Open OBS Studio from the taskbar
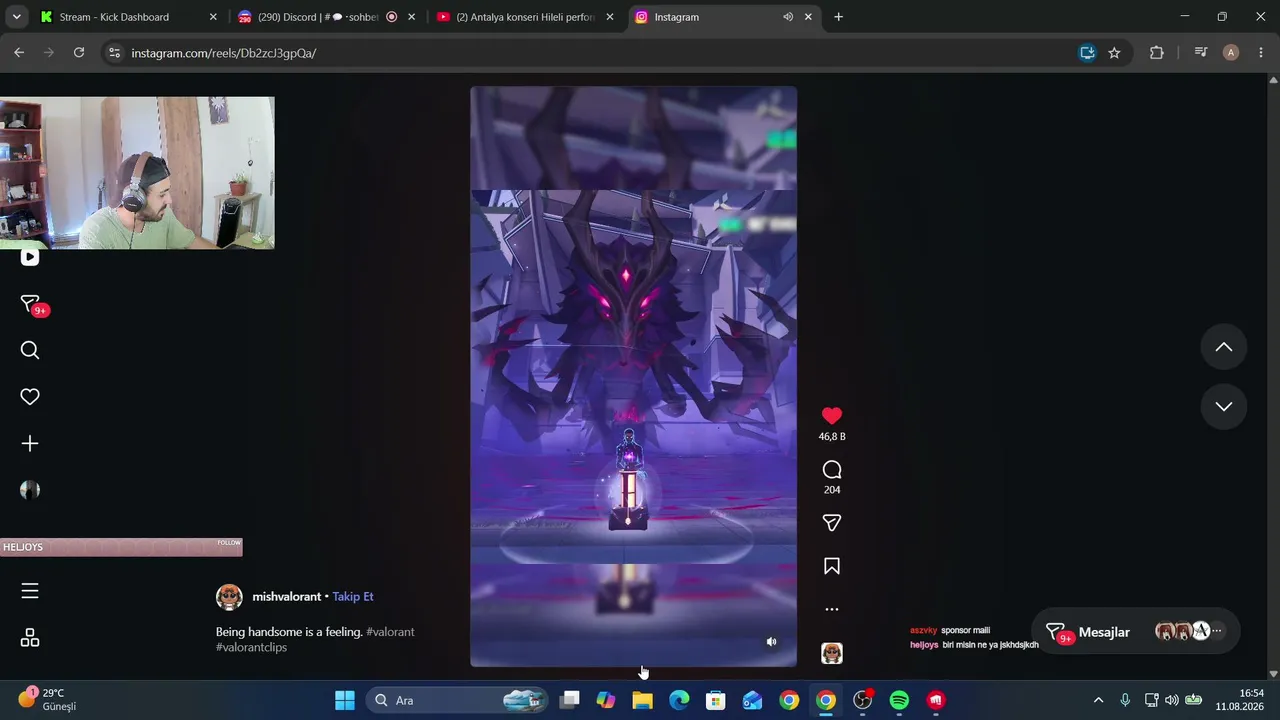 [862, 700]
